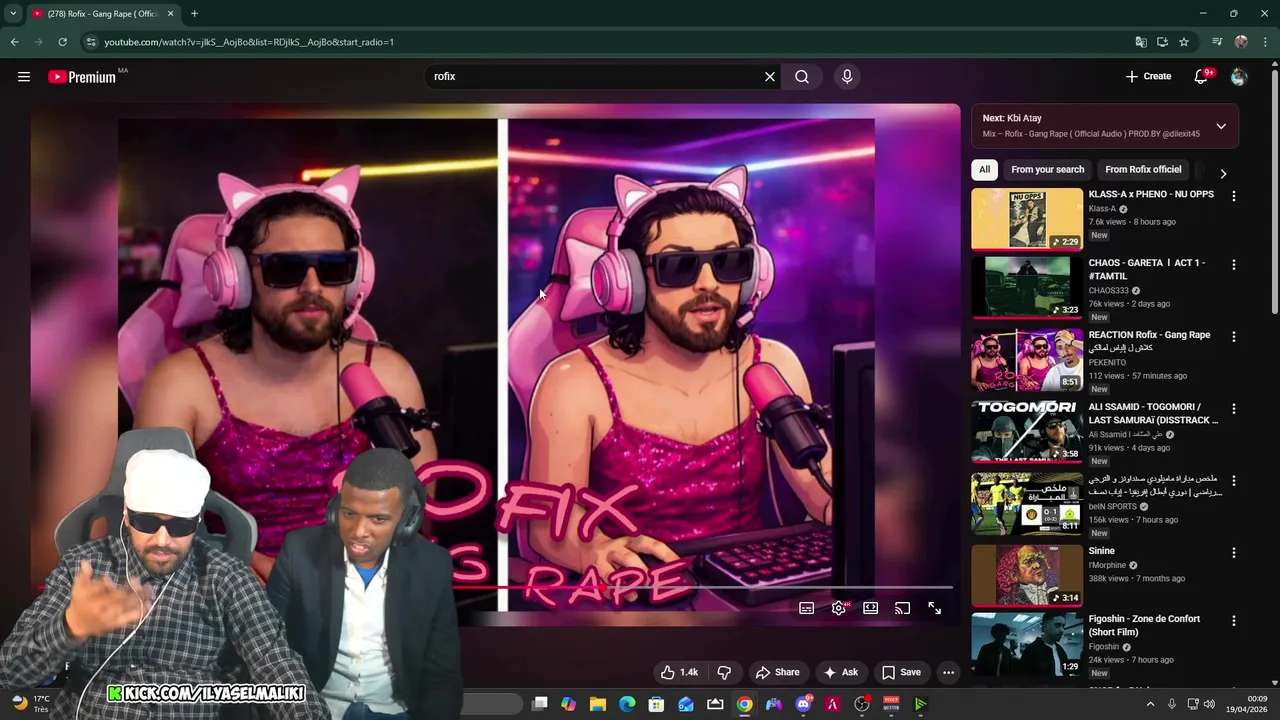Open options for CHAOS - GARETA video
Viewport: 1280px width, 720px height.
(1233, 265)
